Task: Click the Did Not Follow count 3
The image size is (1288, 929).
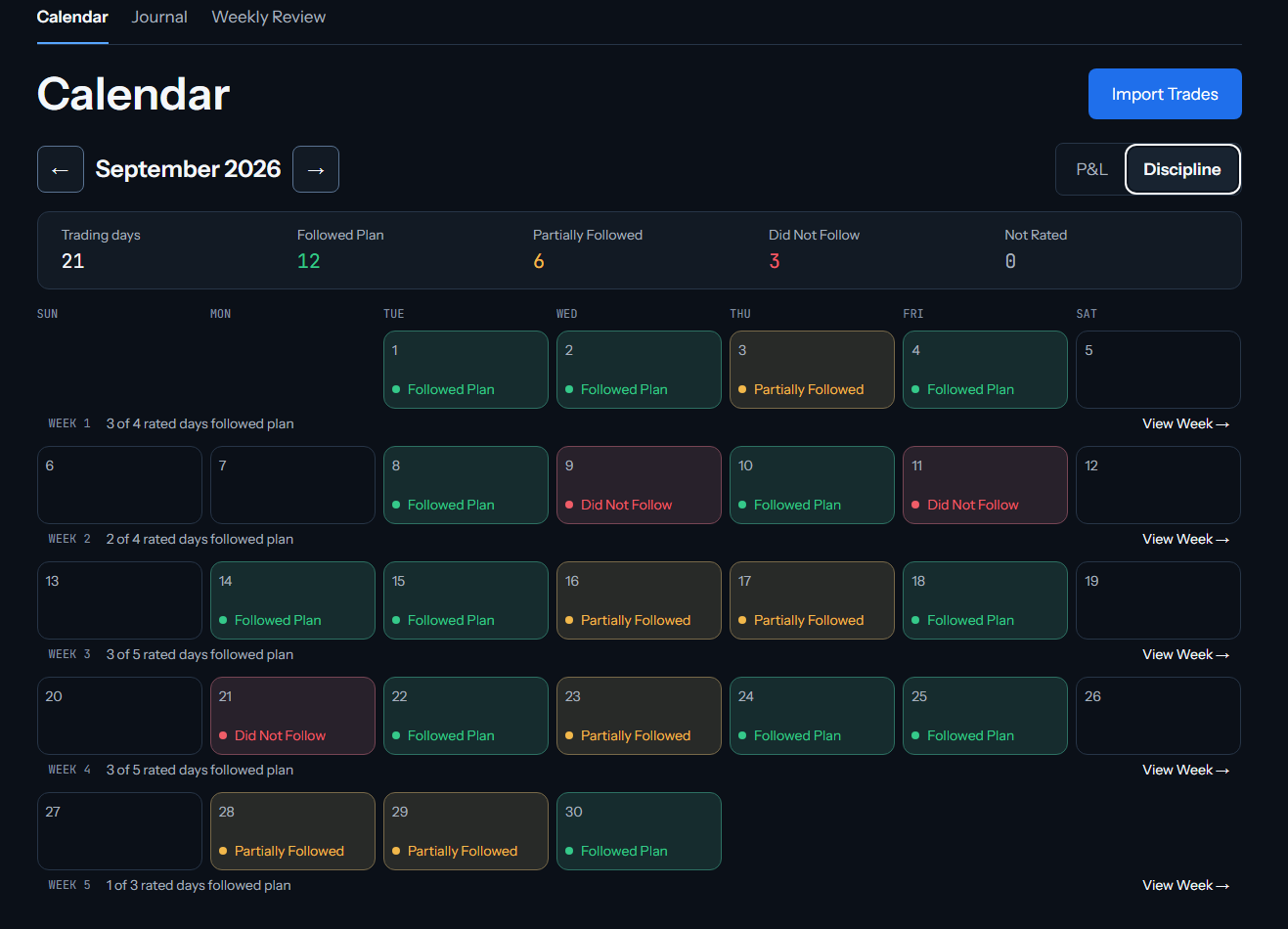Action: [x=775, y=261]
